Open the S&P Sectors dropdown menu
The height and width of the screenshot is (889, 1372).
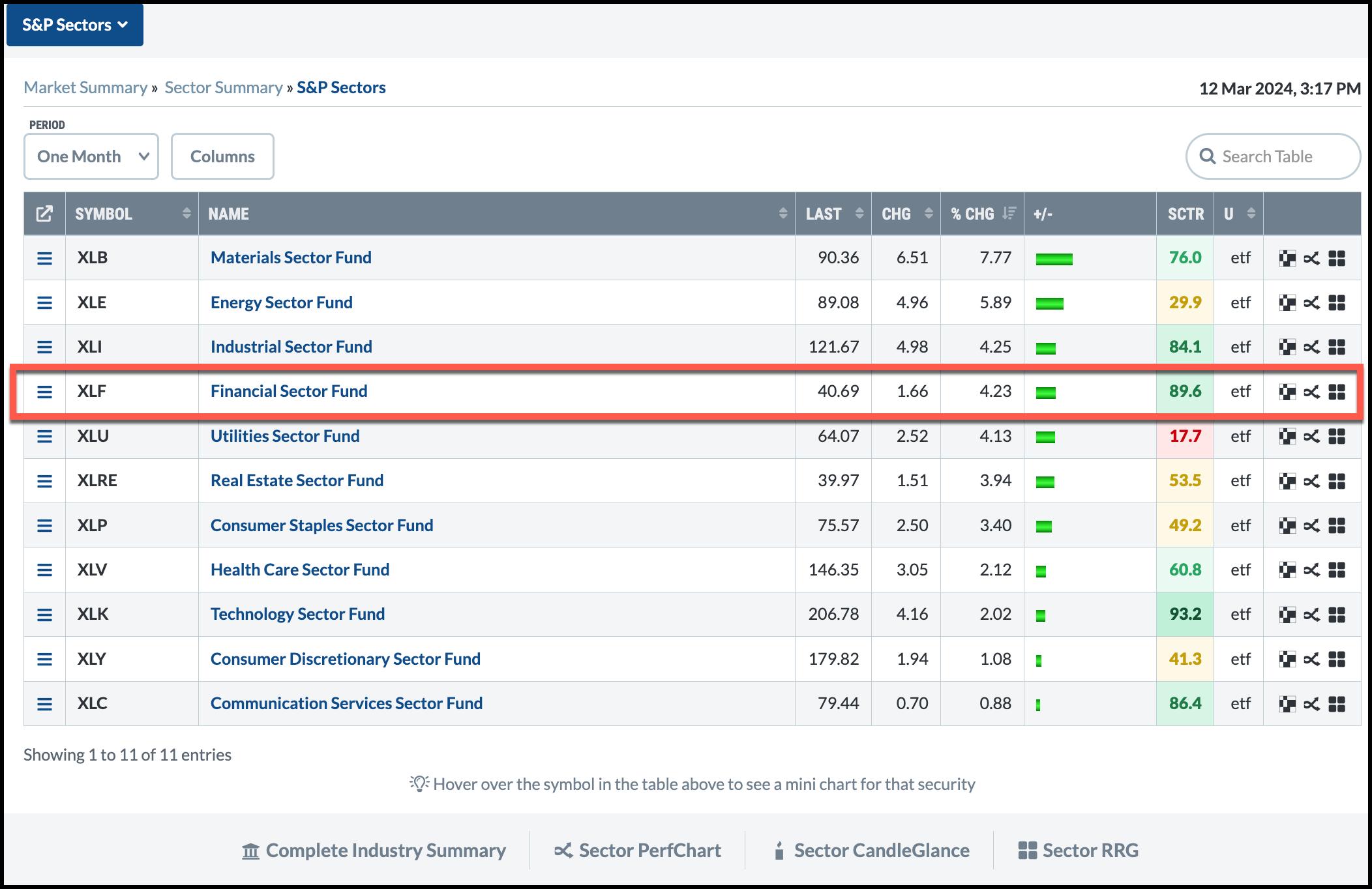[75, 25]
